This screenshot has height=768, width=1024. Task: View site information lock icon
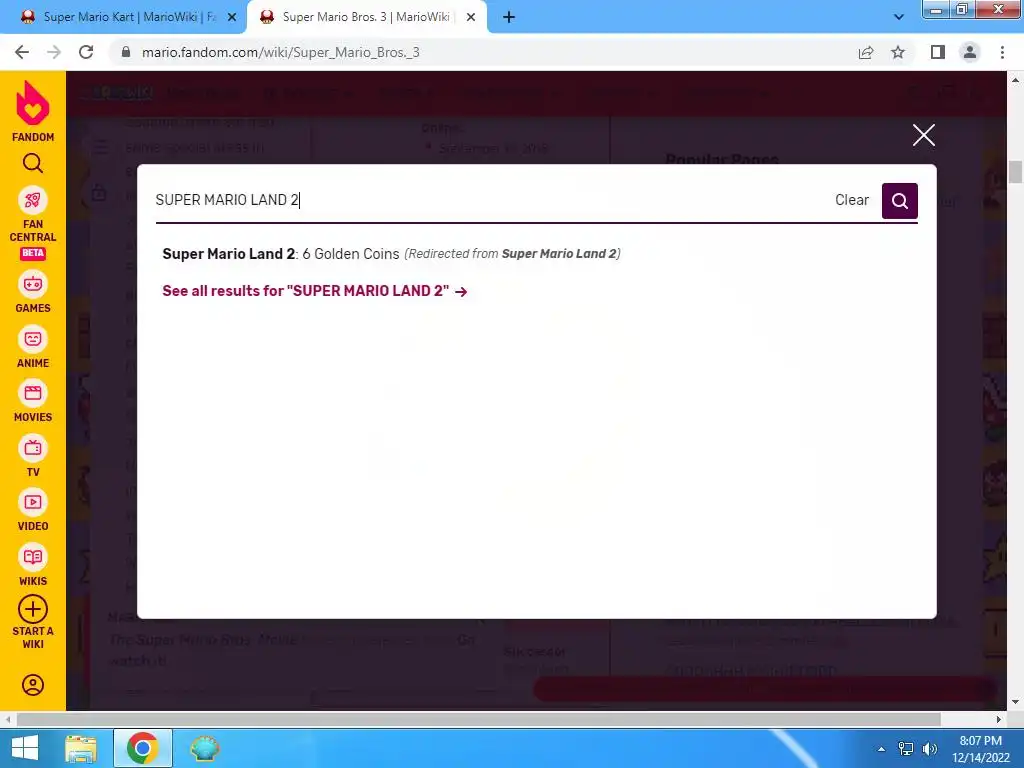[x=126, y=52]
